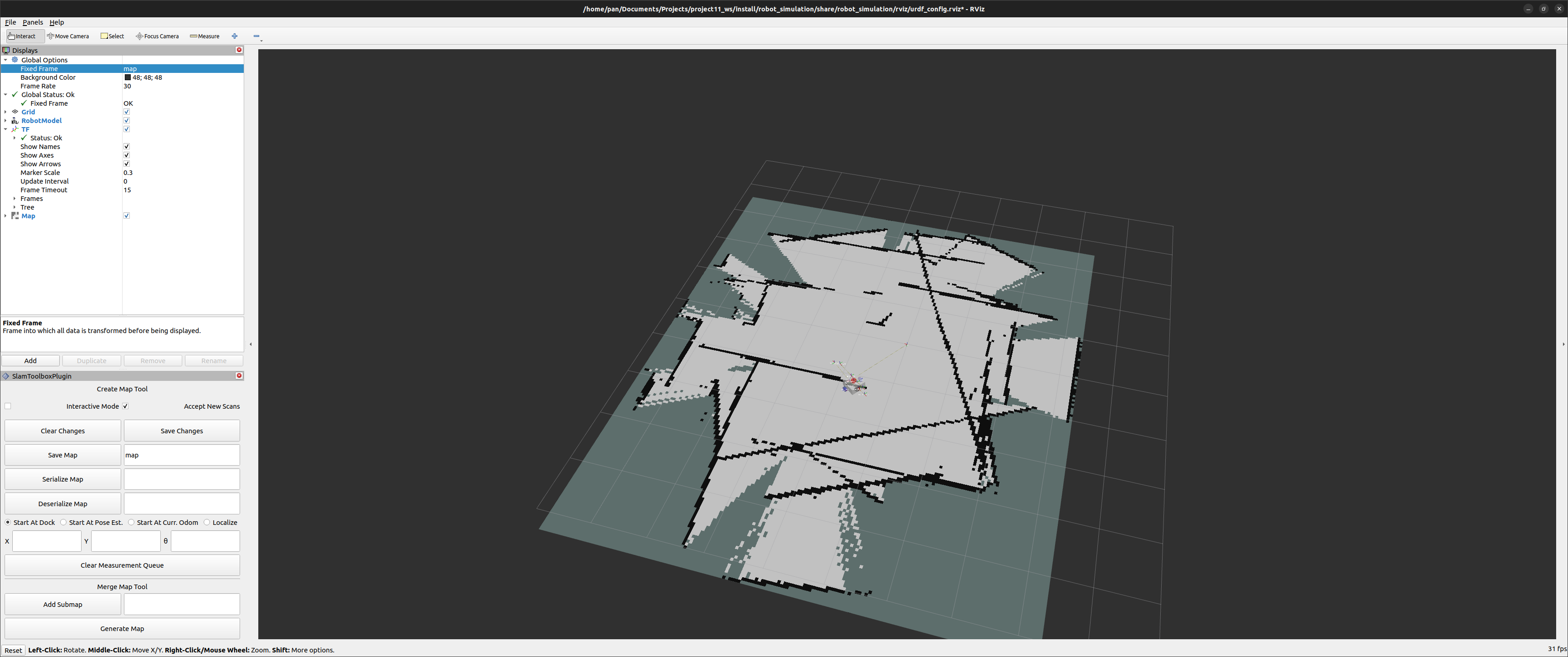The width and height of the screenshot is (1568, 657).
Task: Expand the Tree node under TF
Action: point(15,207)
